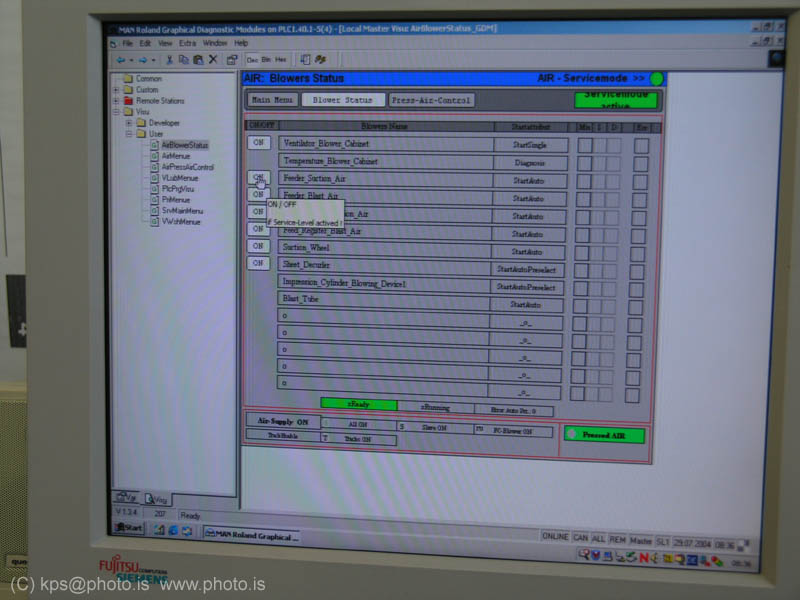Click the Main Menu button
Image resolution: width=800 pixels, height=600 pixels.
point(272,101)
